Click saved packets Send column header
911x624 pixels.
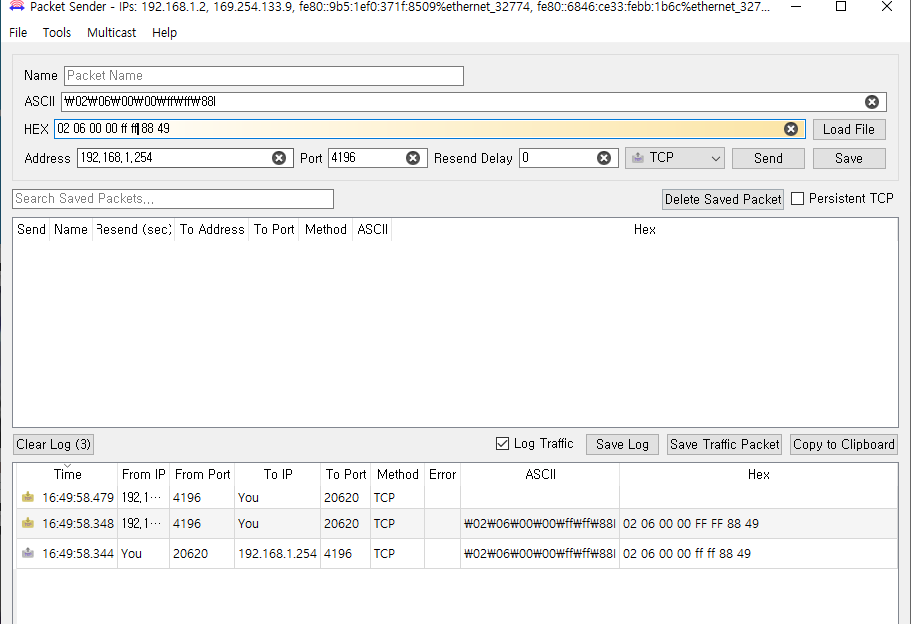click(x=31, y=229)
